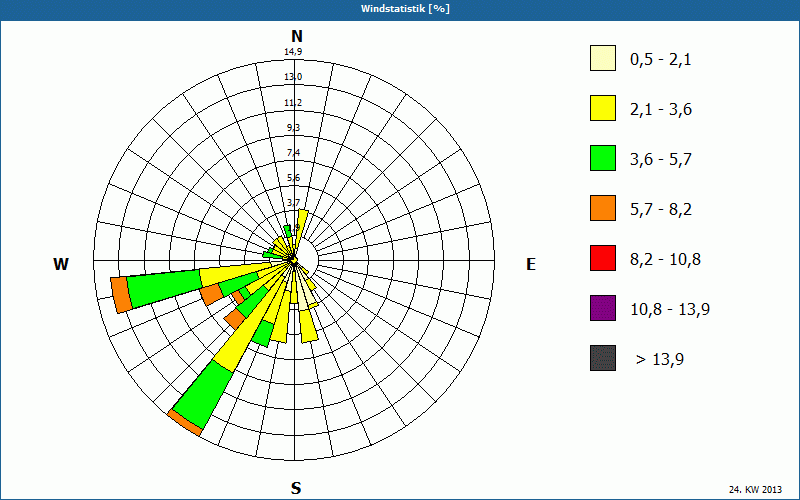Click the '9,3' ring scale value
Image resolution: width=800 pixels, height=500 pixels.
[293, 128]
